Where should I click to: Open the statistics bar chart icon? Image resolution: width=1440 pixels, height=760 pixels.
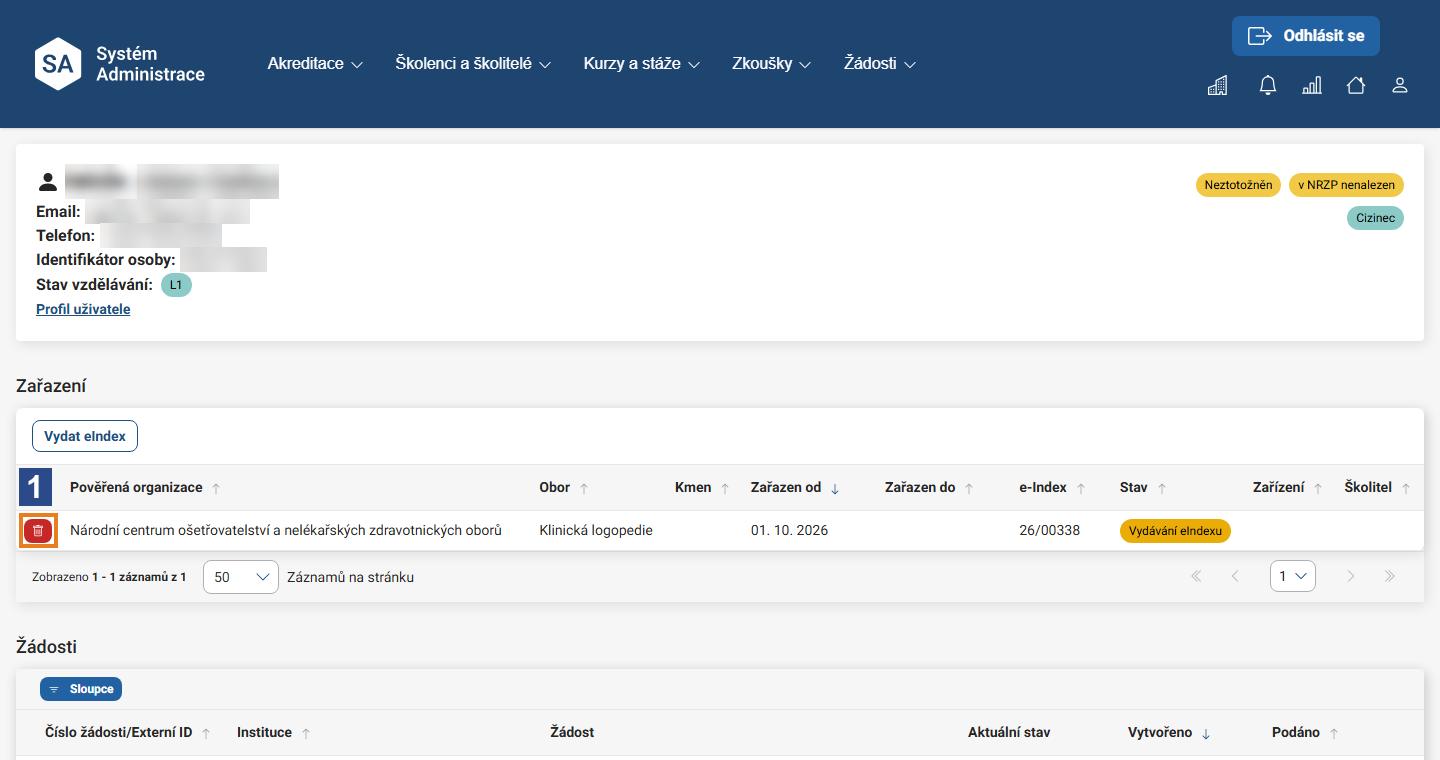pyautogui.click(x=1312, y=86)
